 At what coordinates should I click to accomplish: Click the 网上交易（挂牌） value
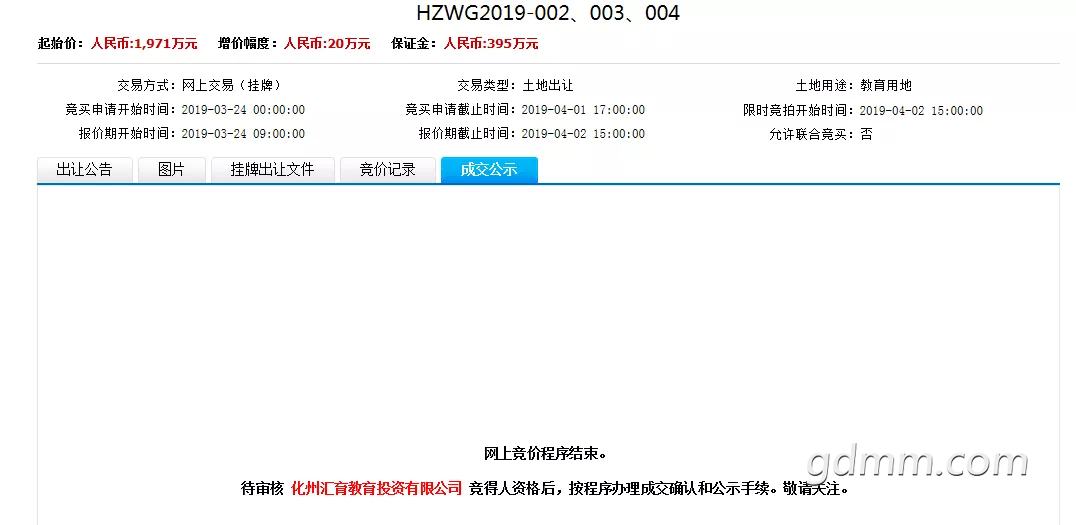231,86
